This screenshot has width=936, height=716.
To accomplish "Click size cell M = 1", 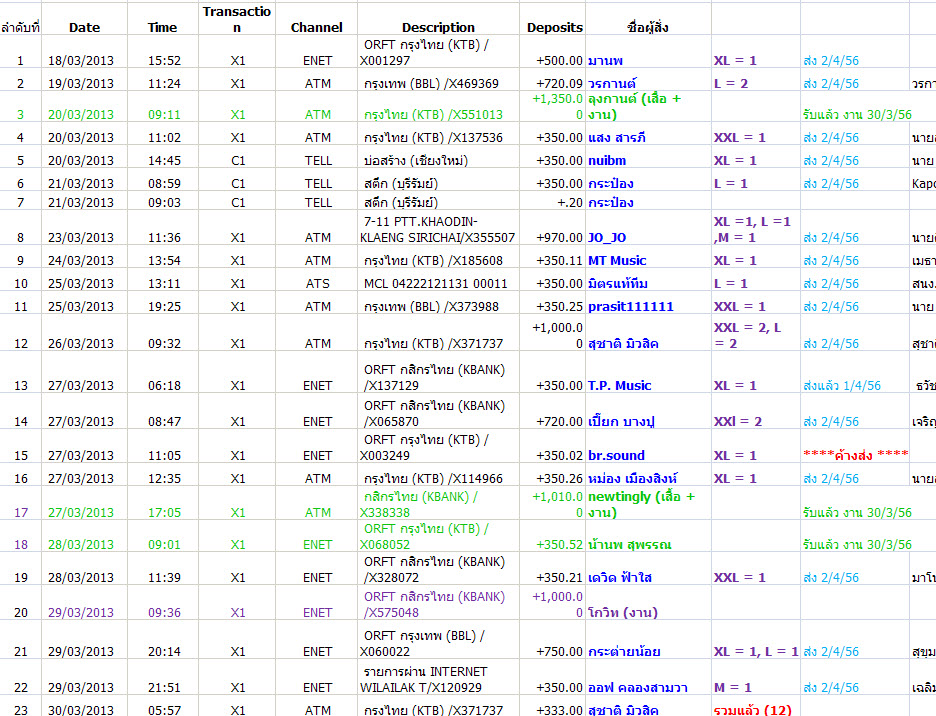I will click(x=756, y=679).
